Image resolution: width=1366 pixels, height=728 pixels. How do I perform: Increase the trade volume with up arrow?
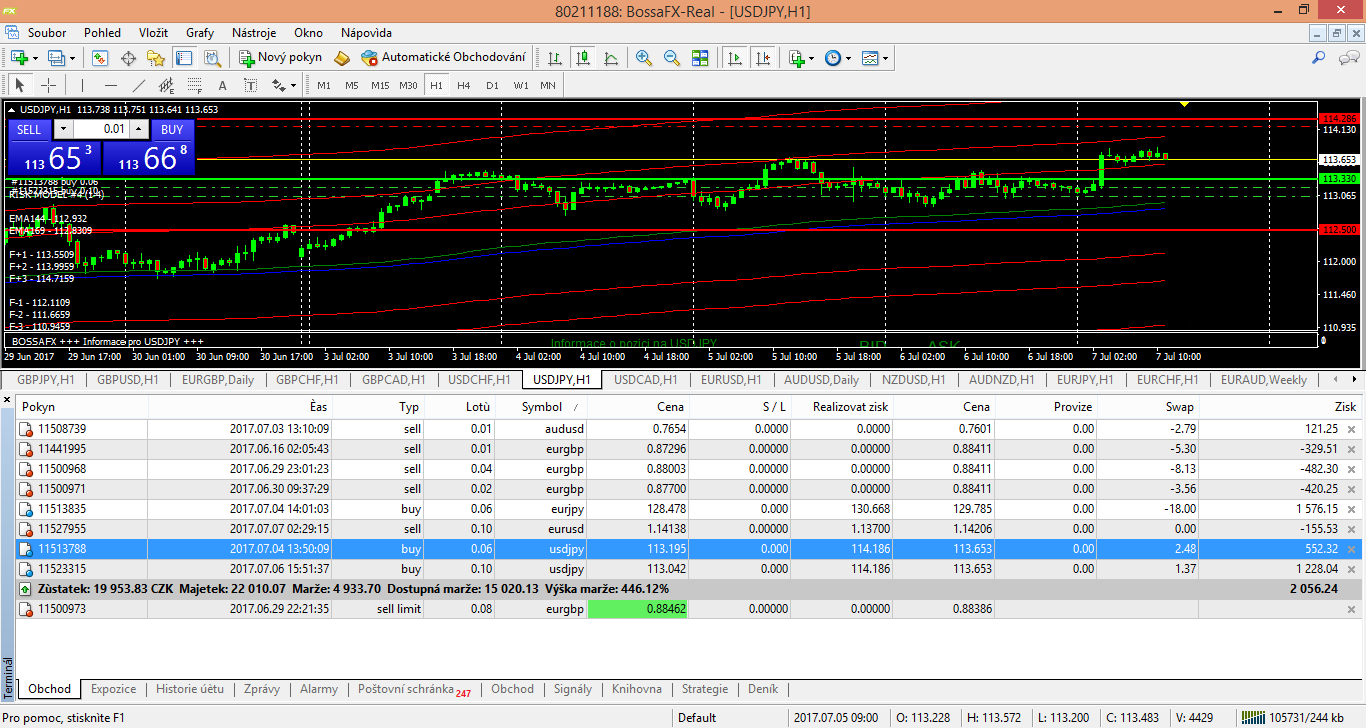point(139,129)
